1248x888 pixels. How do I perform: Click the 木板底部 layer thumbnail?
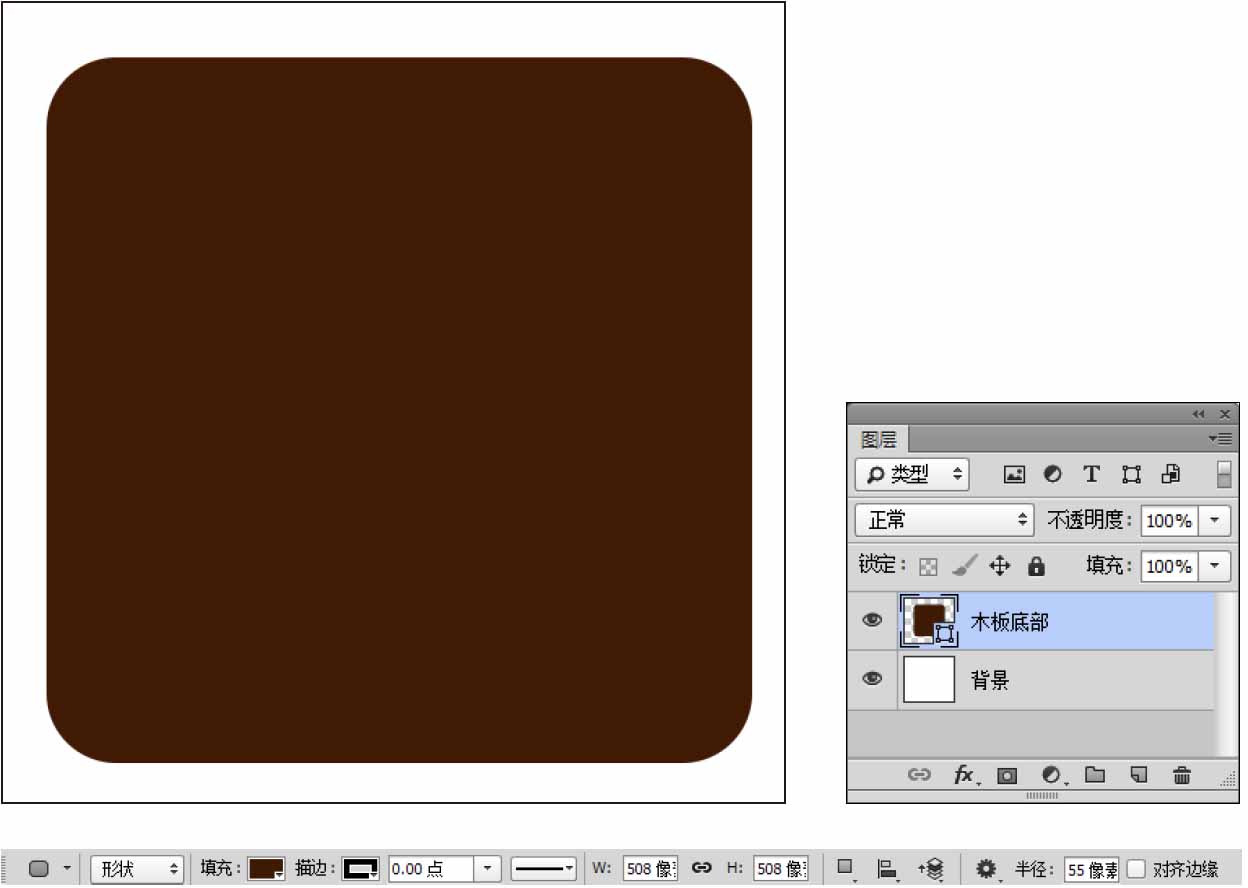coord(929,621)
